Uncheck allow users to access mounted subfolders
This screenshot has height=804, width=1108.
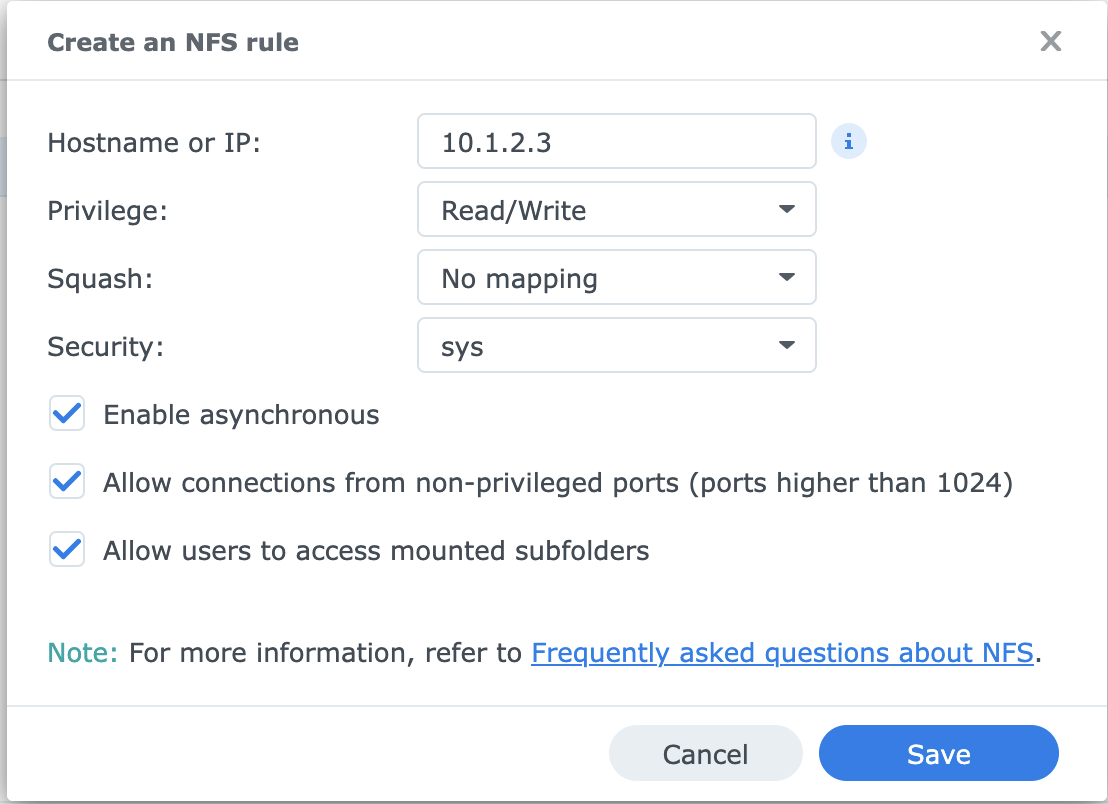pos(66,549)
